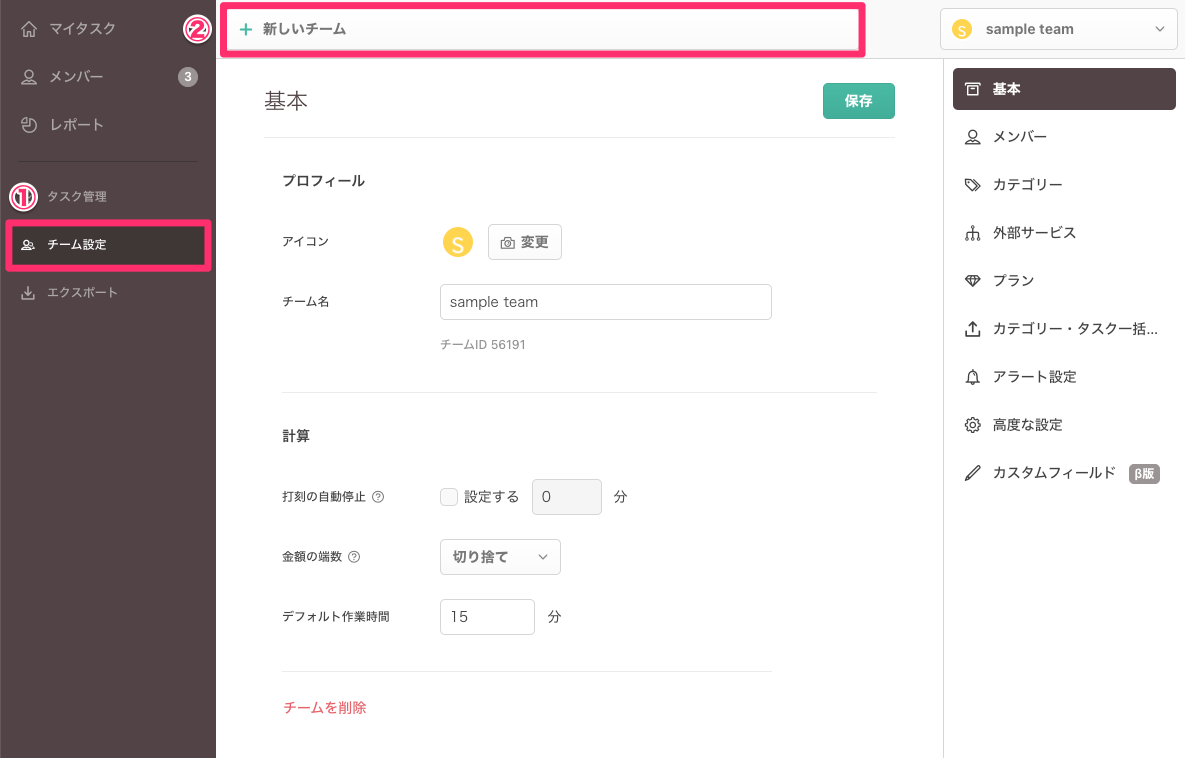Click the green 保存 button
This screenshot has width=1185, height=758.
(x=858, y=101)
